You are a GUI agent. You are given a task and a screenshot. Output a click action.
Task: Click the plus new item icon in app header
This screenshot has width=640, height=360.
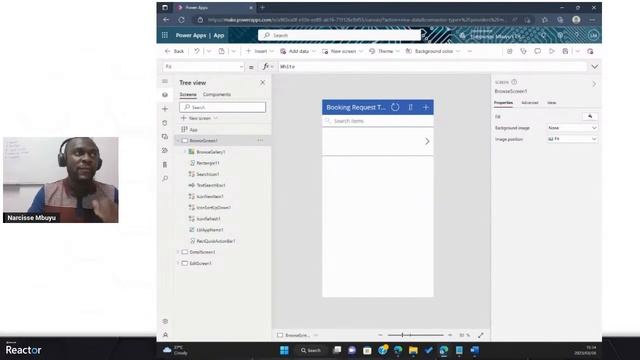pyautogui.click(x=426, y=107)
